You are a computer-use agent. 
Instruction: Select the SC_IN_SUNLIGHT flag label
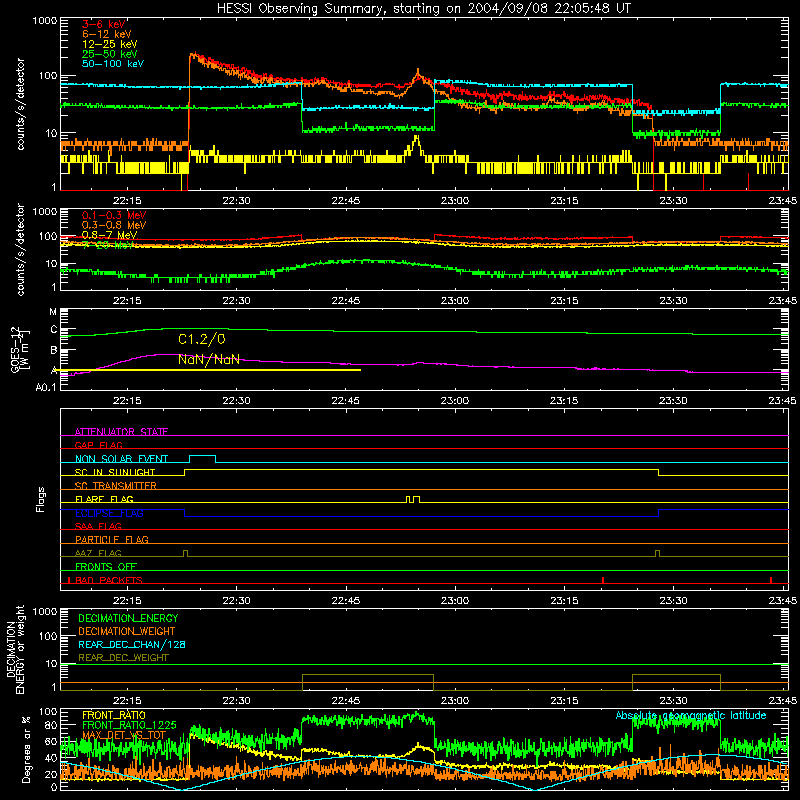pyautogui.click(x=115, y=472)
